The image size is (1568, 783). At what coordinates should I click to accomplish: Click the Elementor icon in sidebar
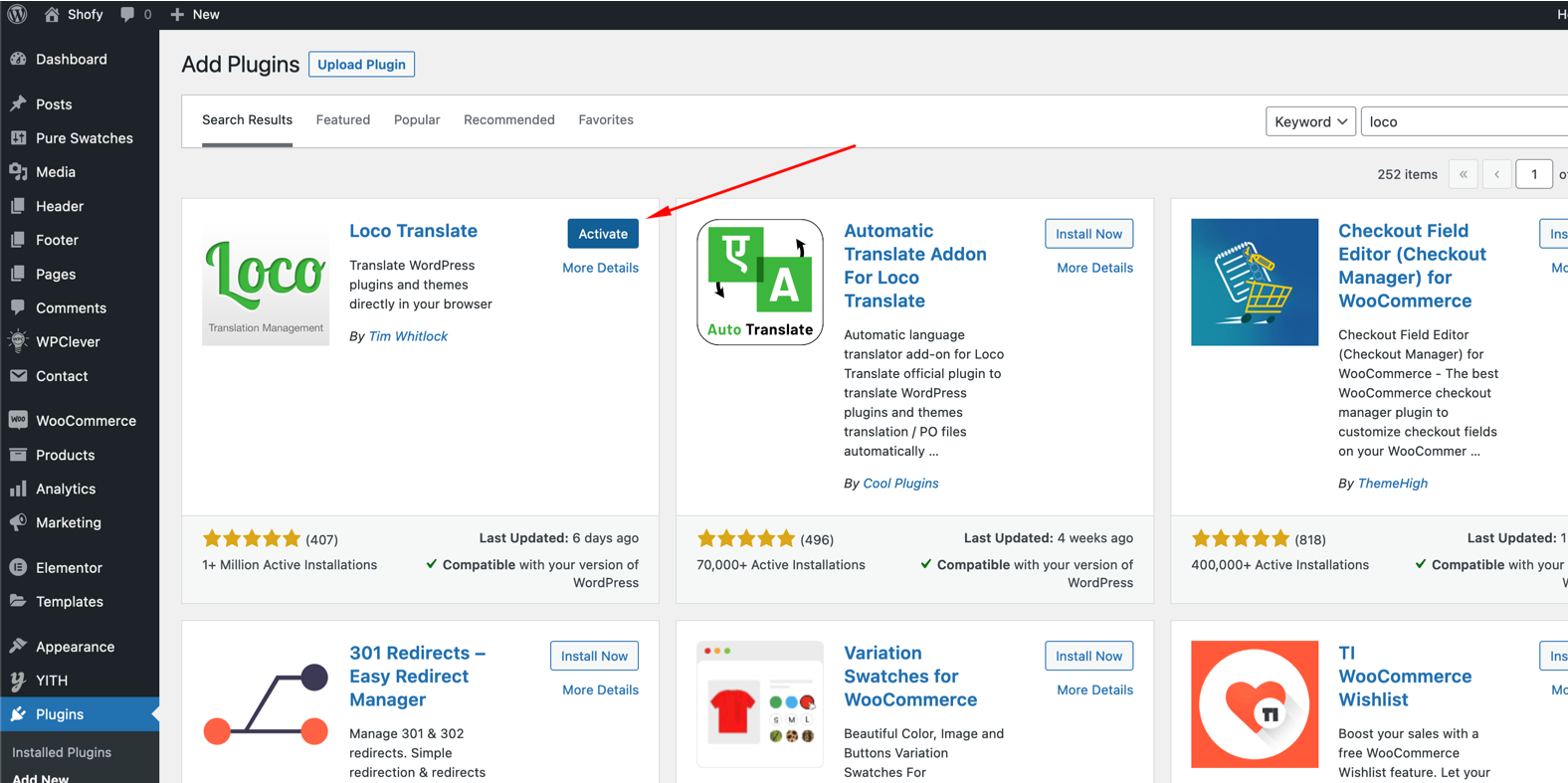coord(18,567)
